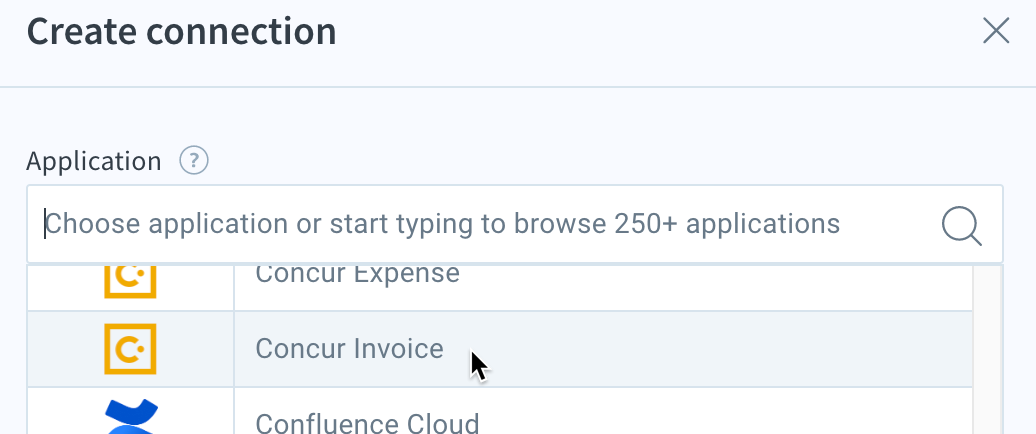Click the application list scrollbar track
Screen dimensions: 1036x434
tap(988, 349)
